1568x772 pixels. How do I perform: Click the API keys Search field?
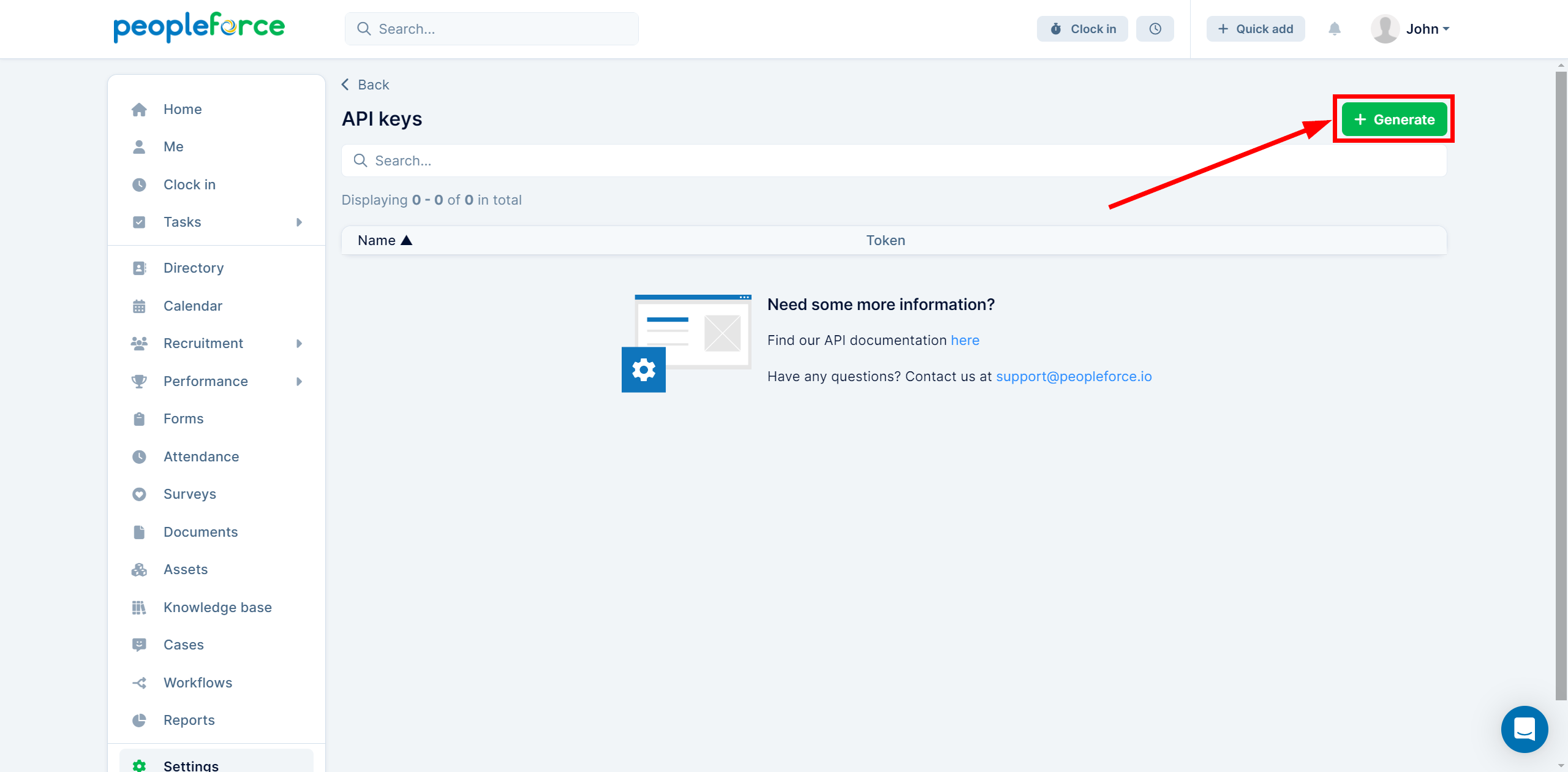(894, 161)
